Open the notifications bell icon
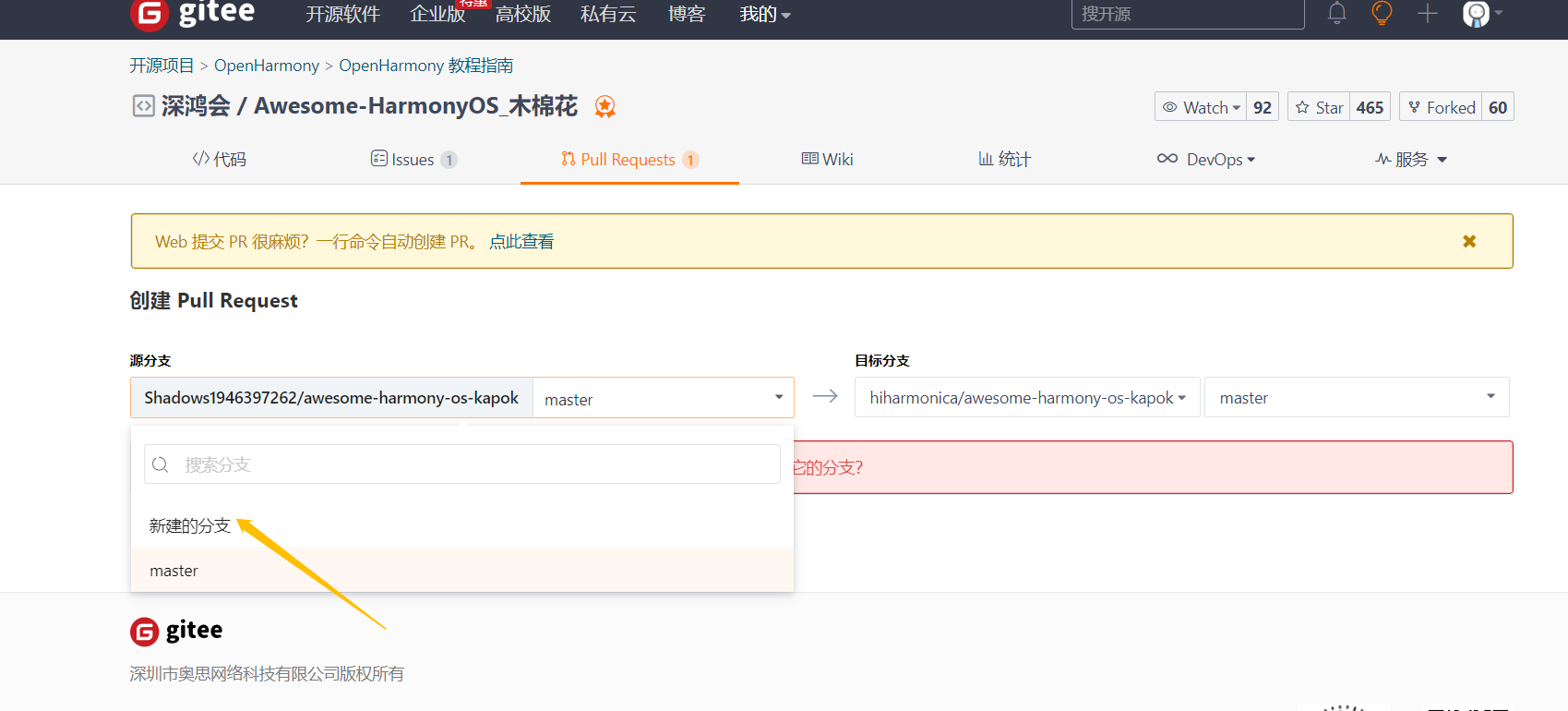Screen dimensions: 1568x711 tap(1336, 13)
